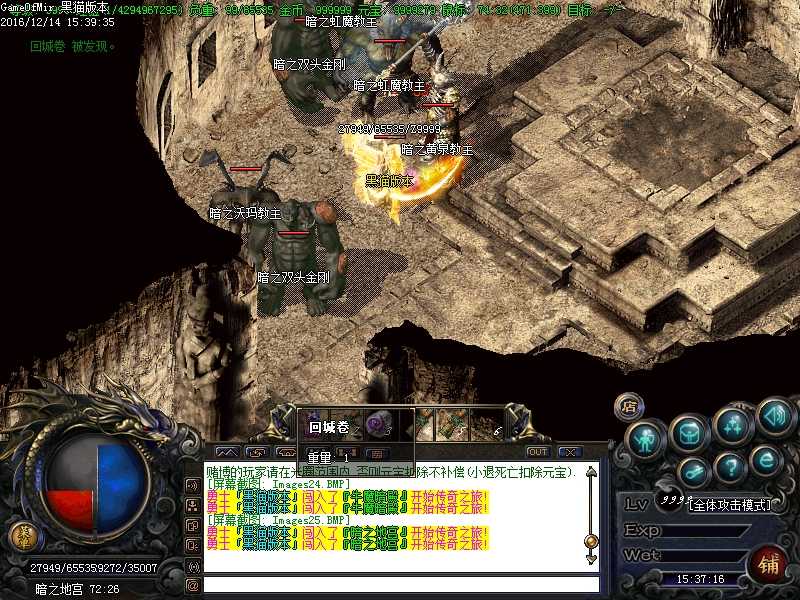Open the 店 shop round button
This screenshot has height=600, width=800.
coord(629,407)
